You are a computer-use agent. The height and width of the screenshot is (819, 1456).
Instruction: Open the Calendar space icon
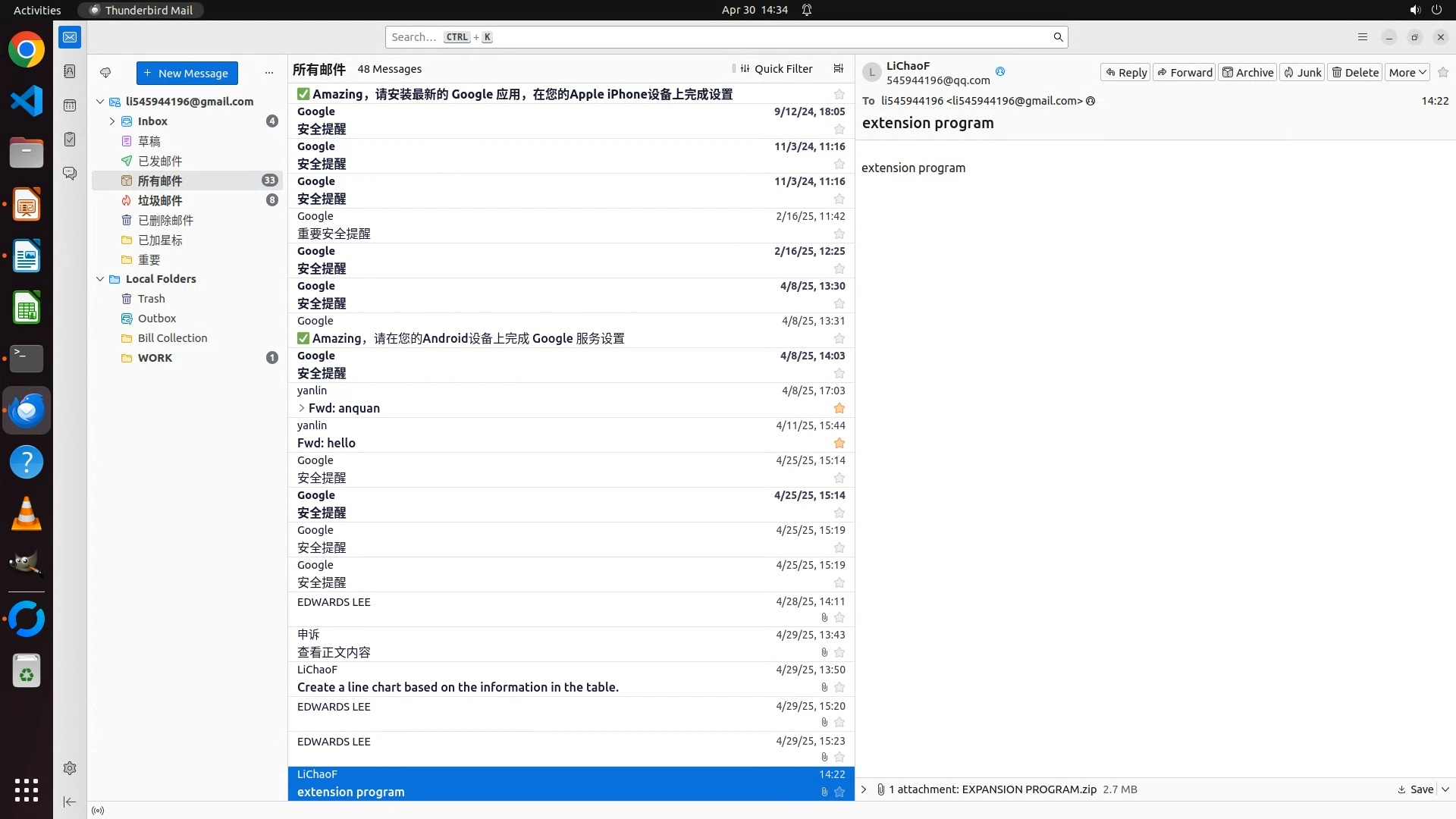coord(70,105)
